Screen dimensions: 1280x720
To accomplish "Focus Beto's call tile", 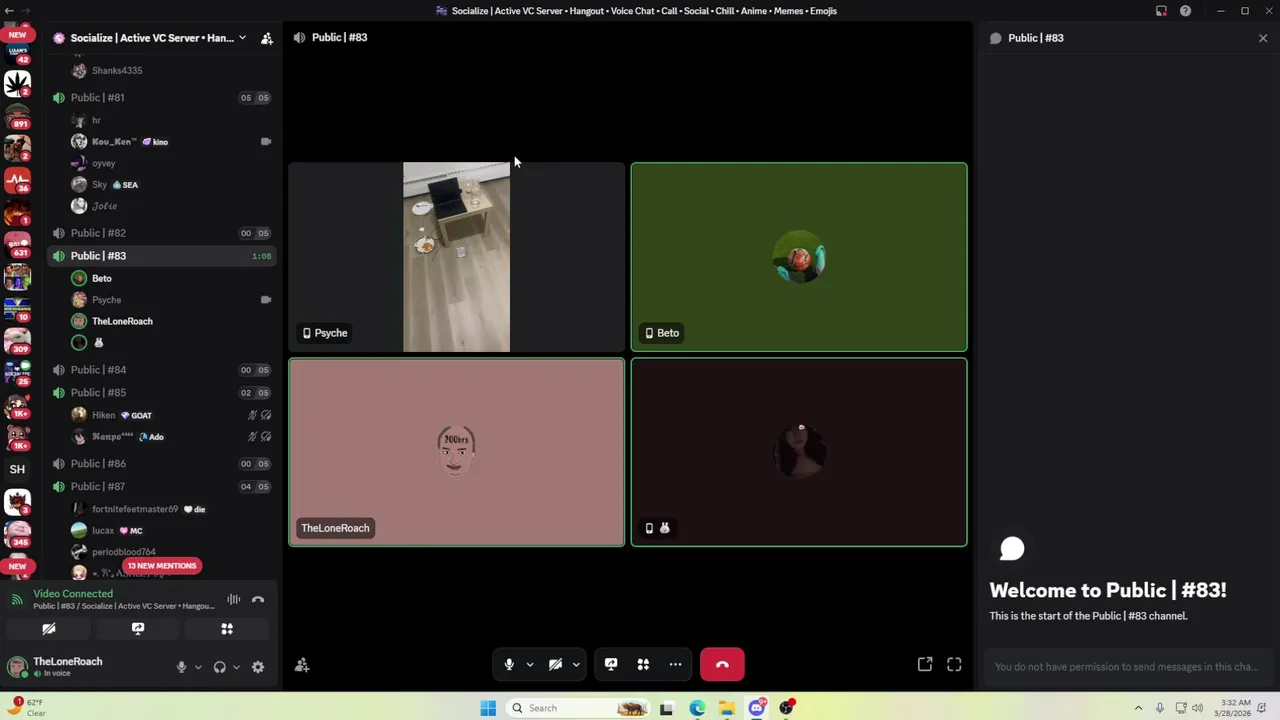I will (x=799, y=257).
